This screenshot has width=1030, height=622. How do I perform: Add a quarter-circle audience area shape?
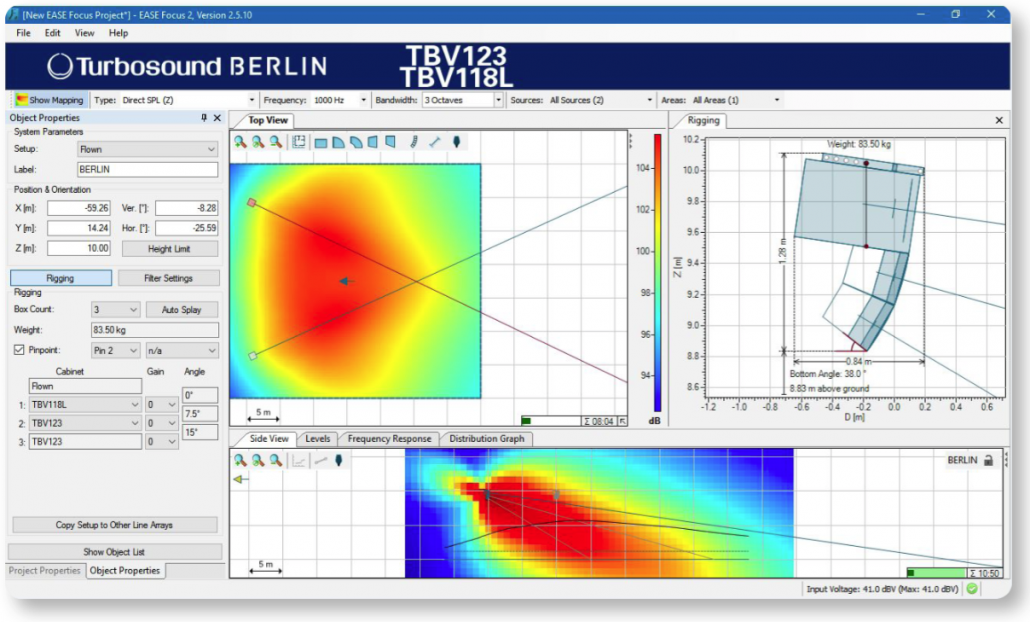click(338, 143)
